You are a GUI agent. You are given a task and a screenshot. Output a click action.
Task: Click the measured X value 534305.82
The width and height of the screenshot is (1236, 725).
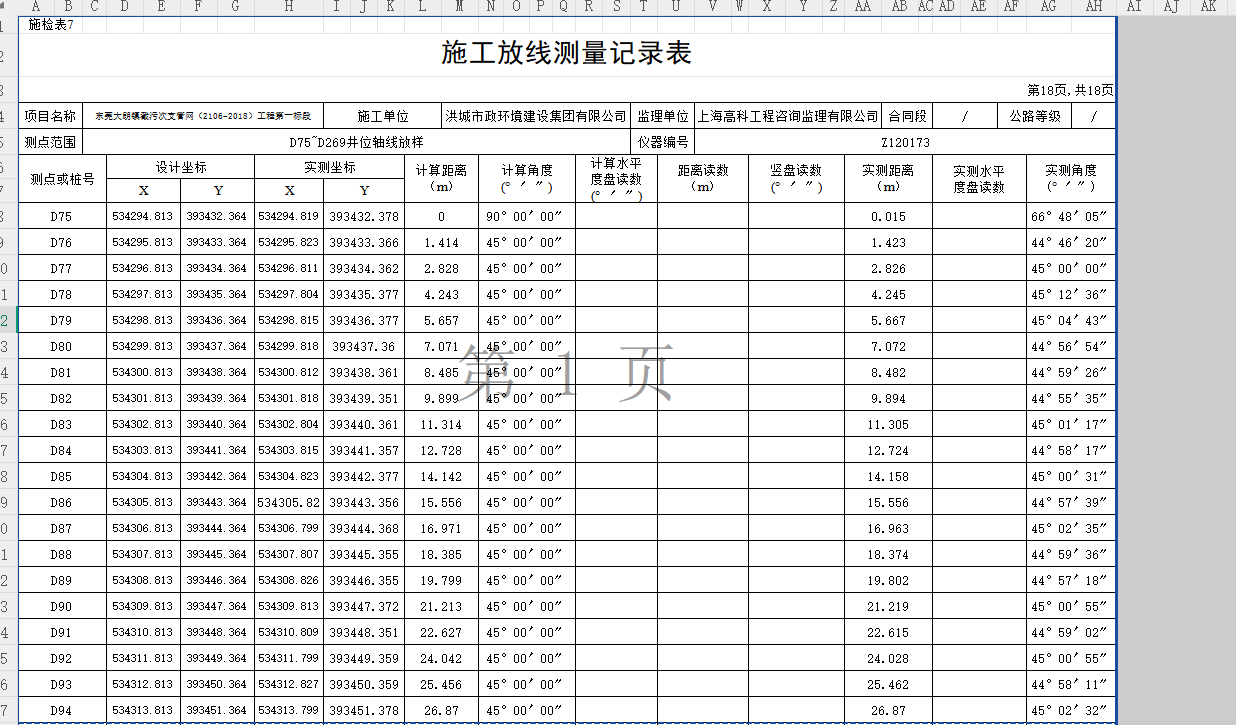tap(289, 502)
